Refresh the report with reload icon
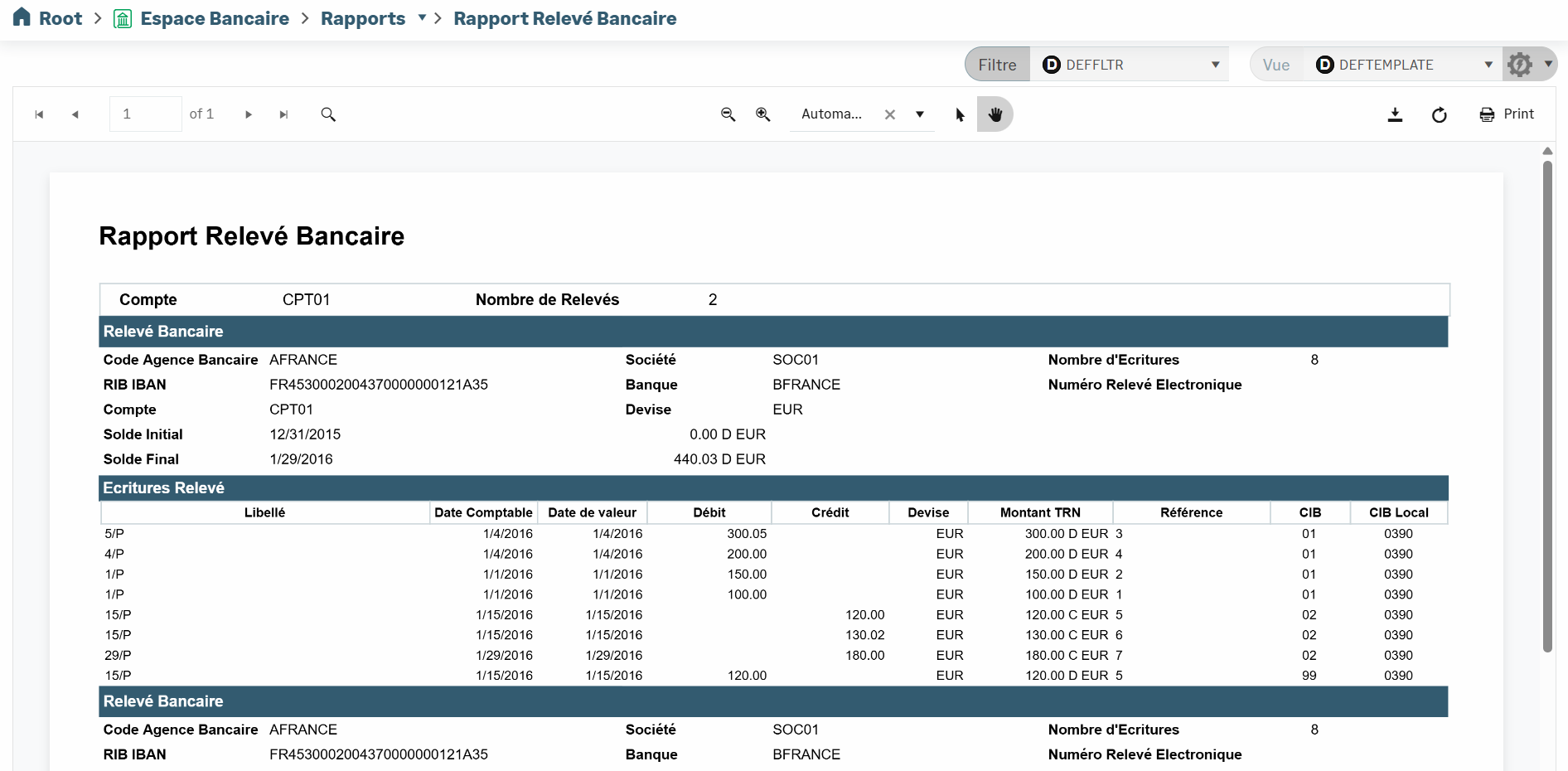Image resolution: width=1568 pixels, height=771 pixels. tap(1439, 114)
